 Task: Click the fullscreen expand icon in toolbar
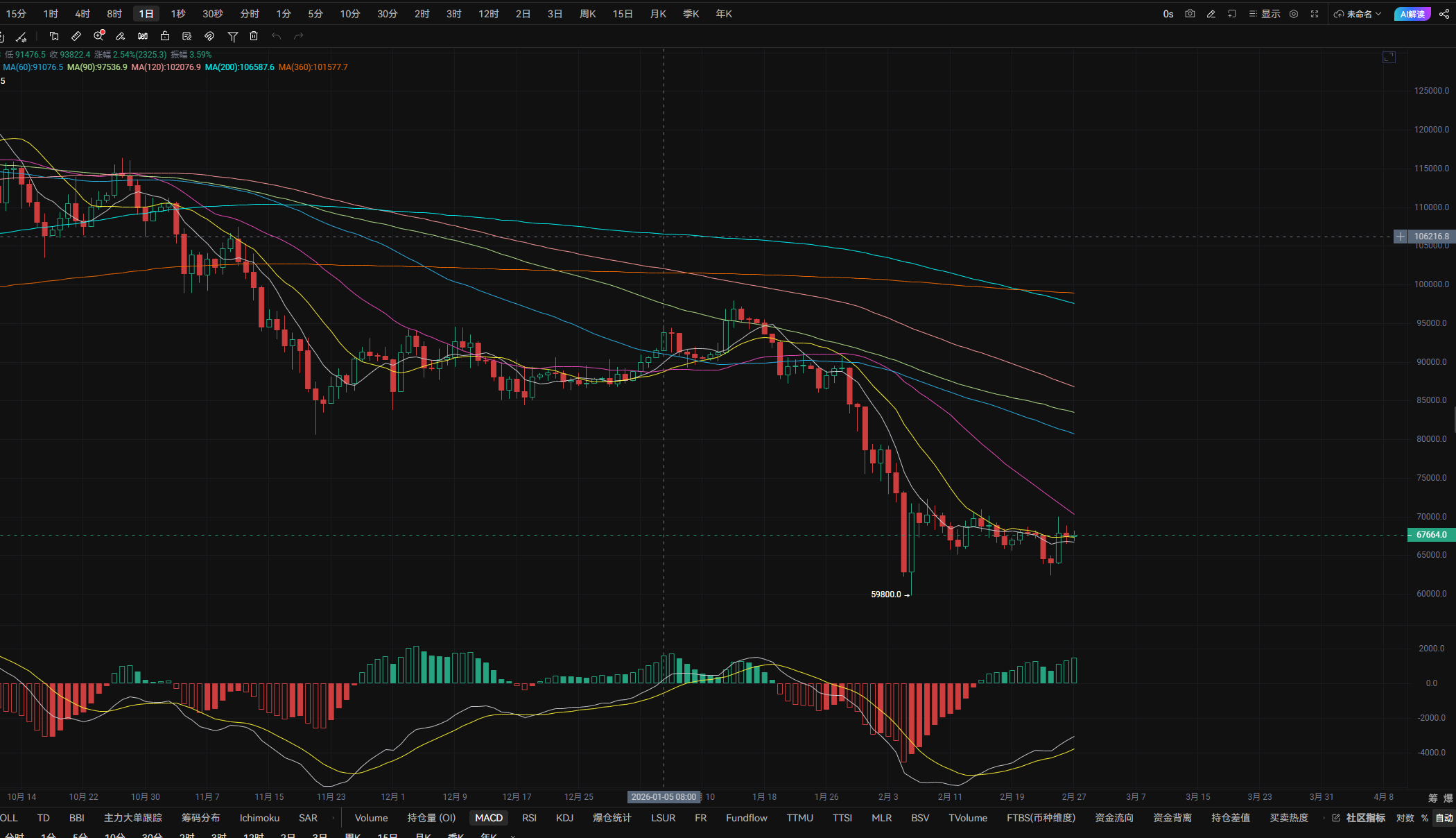pyautogui.click(x=1315, y=14)
